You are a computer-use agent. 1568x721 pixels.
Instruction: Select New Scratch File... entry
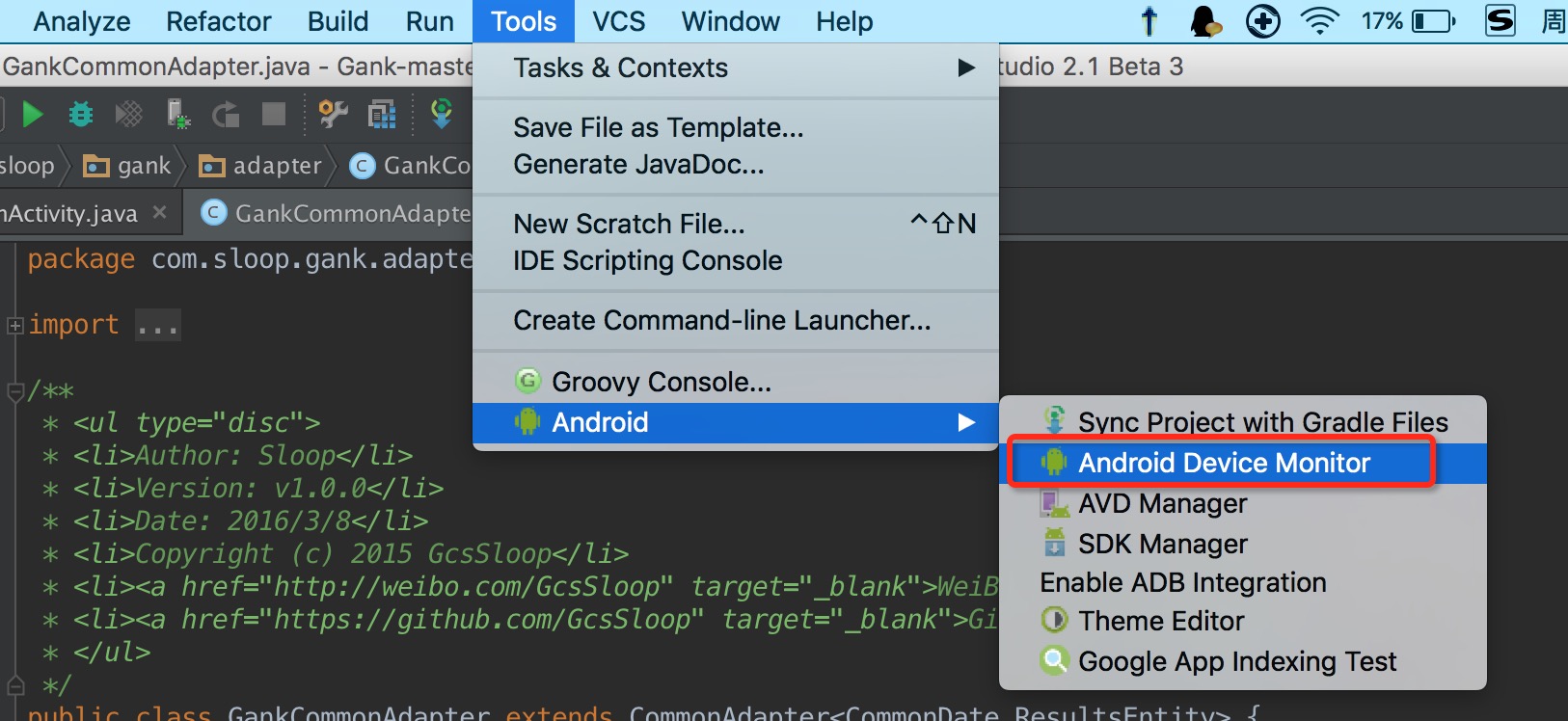point(736,224)
